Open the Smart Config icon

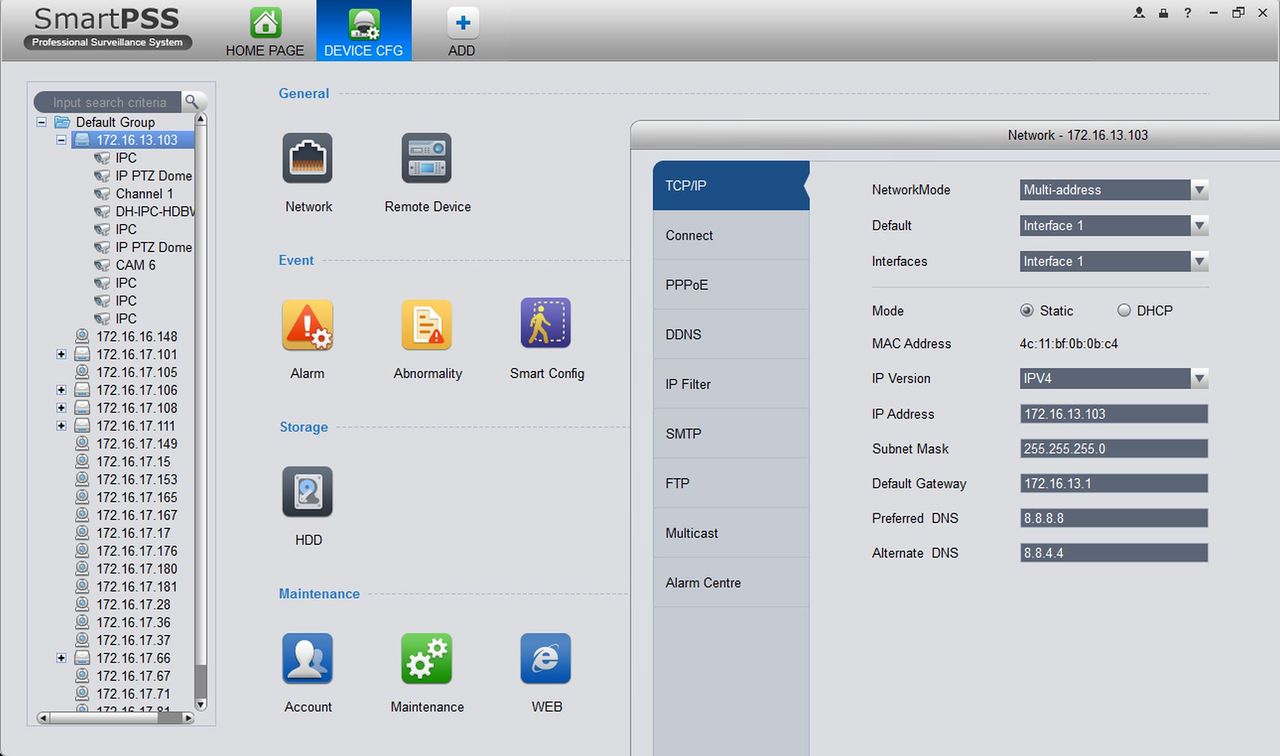(546, 323)
